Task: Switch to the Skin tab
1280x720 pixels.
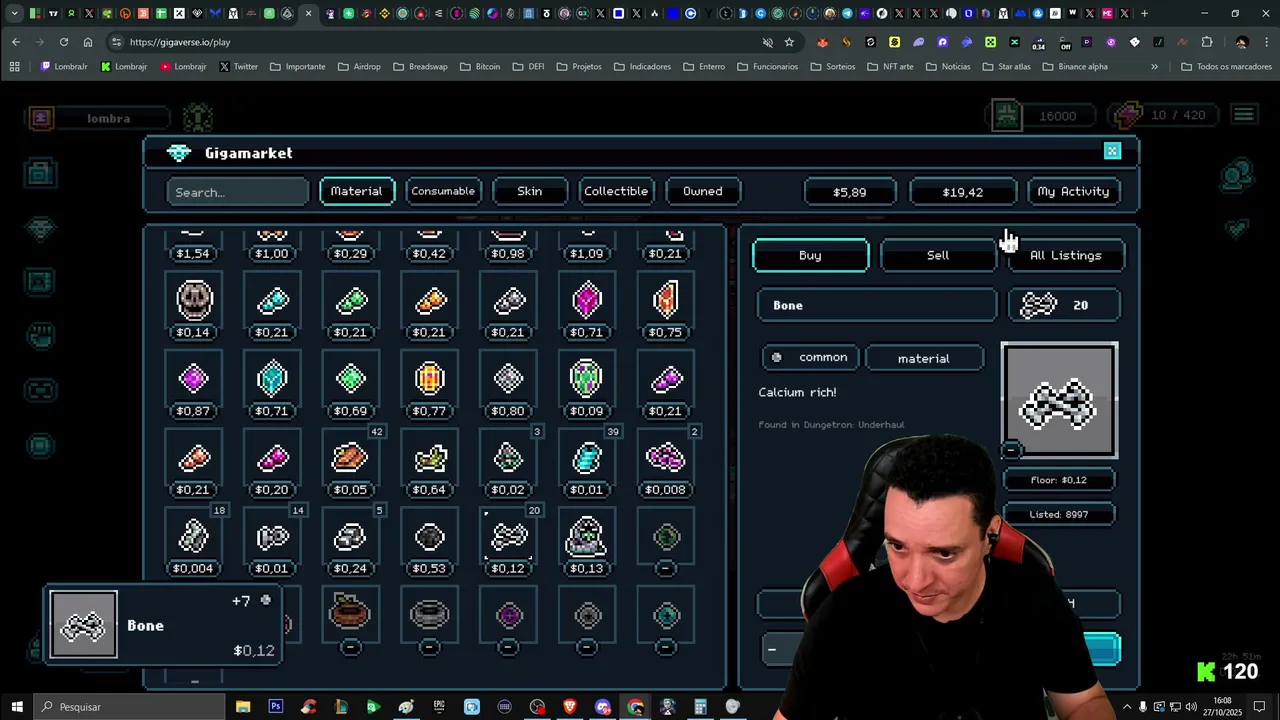Action: [x=530, y=191]
